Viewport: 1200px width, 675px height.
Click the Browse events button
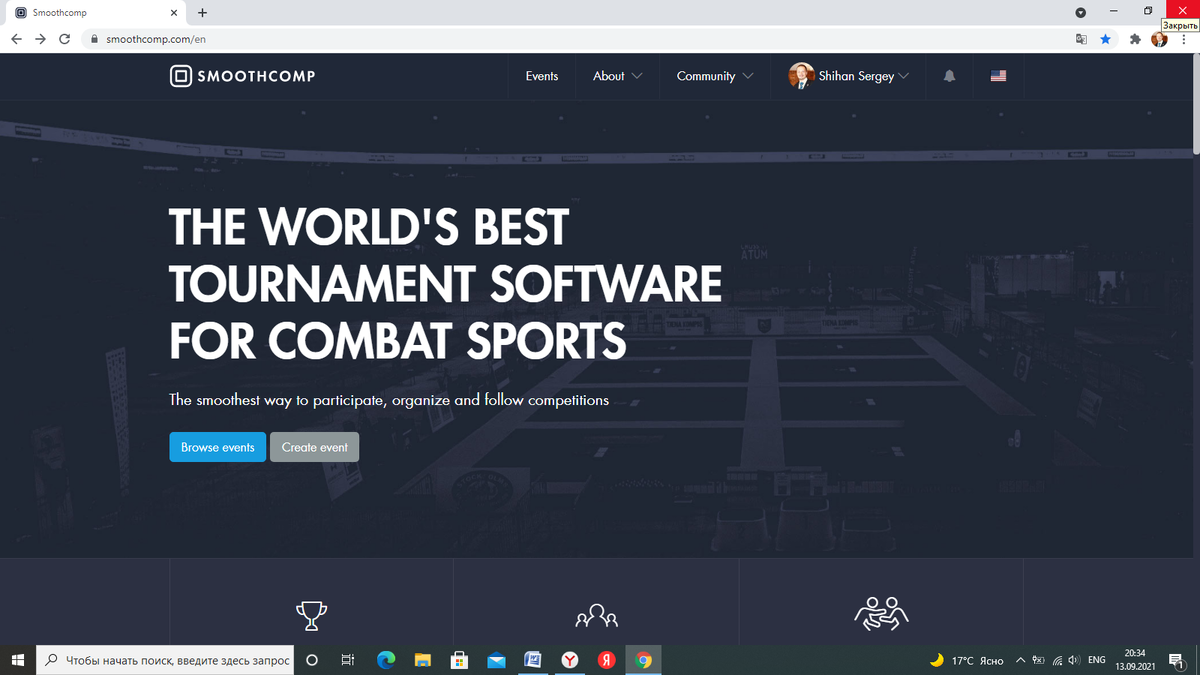tap(217, 447)
